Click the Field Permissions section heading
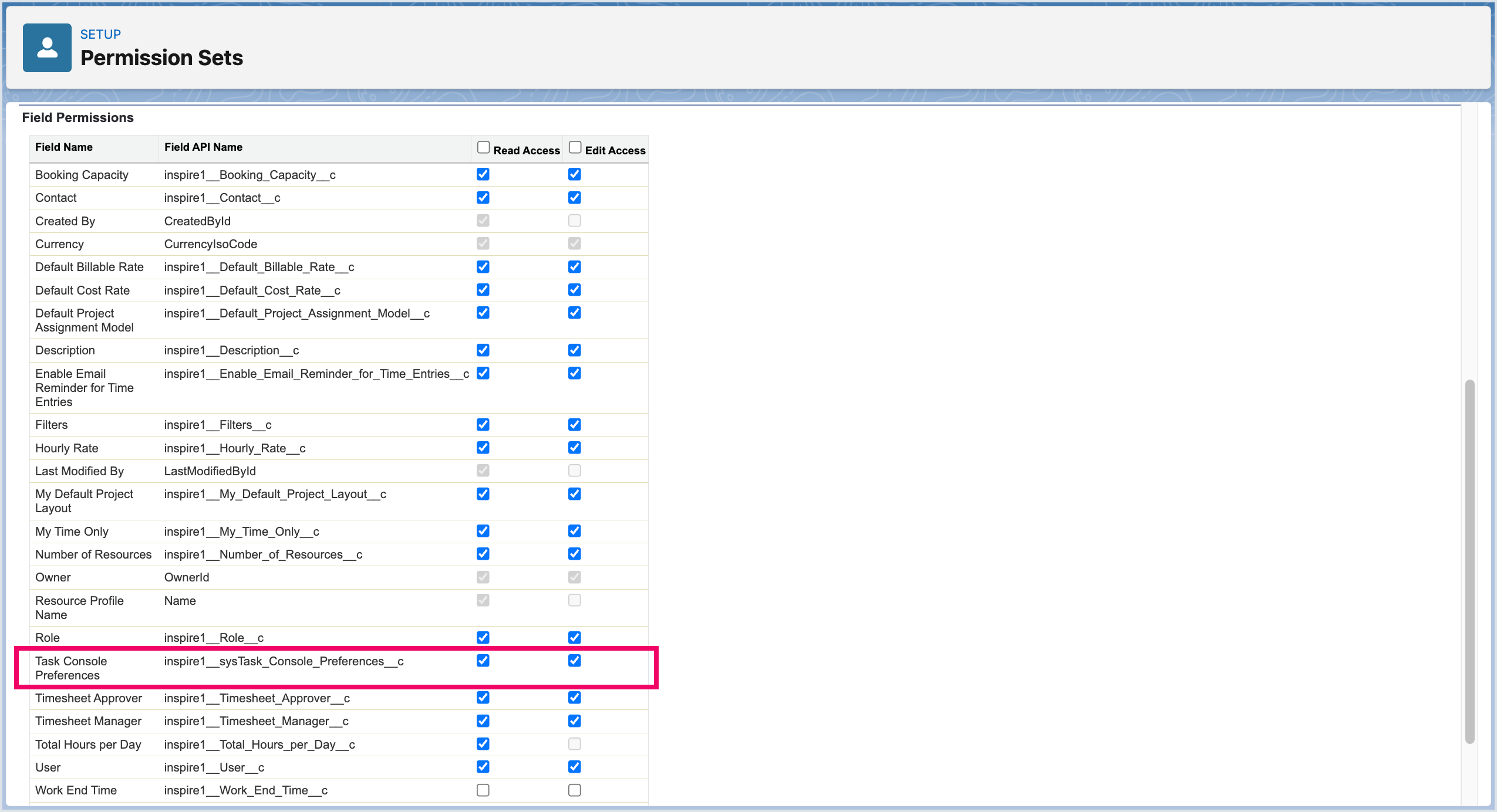 [78, 117]
